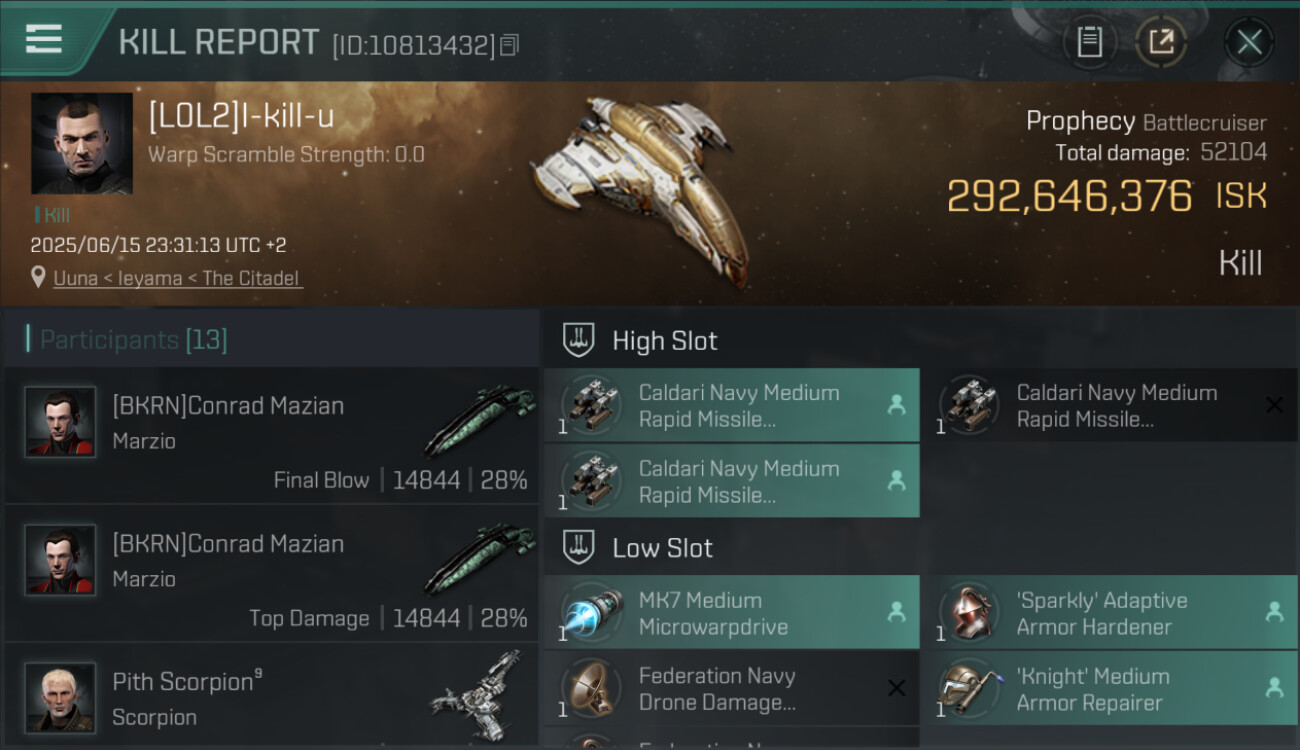Tap the Scorpion ship icon
This screenshot has width=1300, height=750.
point(477,696)
